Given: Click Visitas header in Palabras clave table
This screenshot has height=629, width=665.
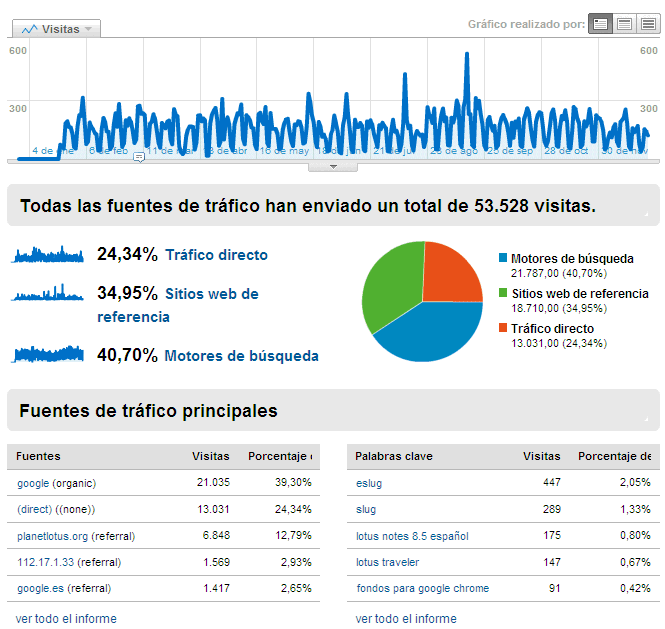Looking at the screenshot, I should [x=542, y=456].
